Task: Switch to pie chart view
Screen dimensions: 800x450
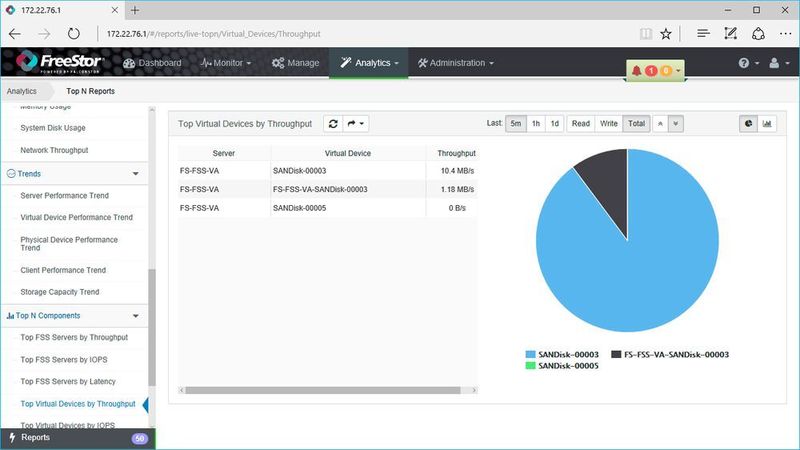Action: 748,123
